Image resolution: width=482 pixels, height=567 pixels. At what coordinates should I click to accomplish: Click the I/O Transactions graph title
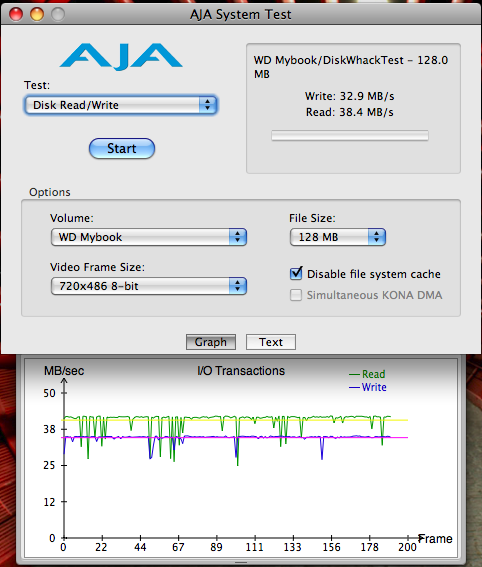point(241,371)
